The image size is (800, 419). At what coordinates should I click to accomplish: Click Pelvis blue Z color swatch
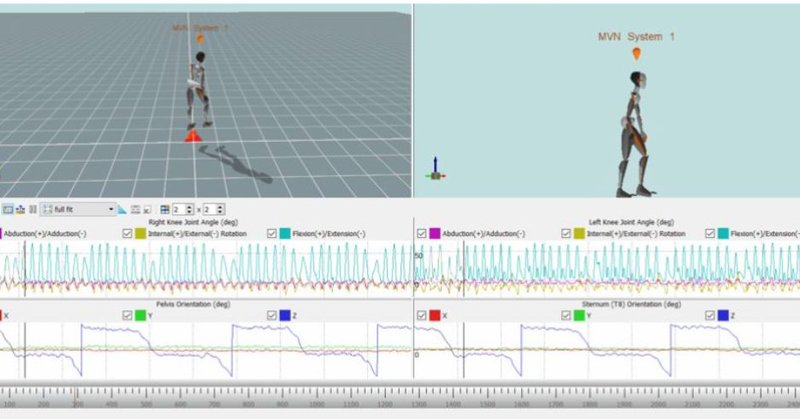[x=285, y=315]
